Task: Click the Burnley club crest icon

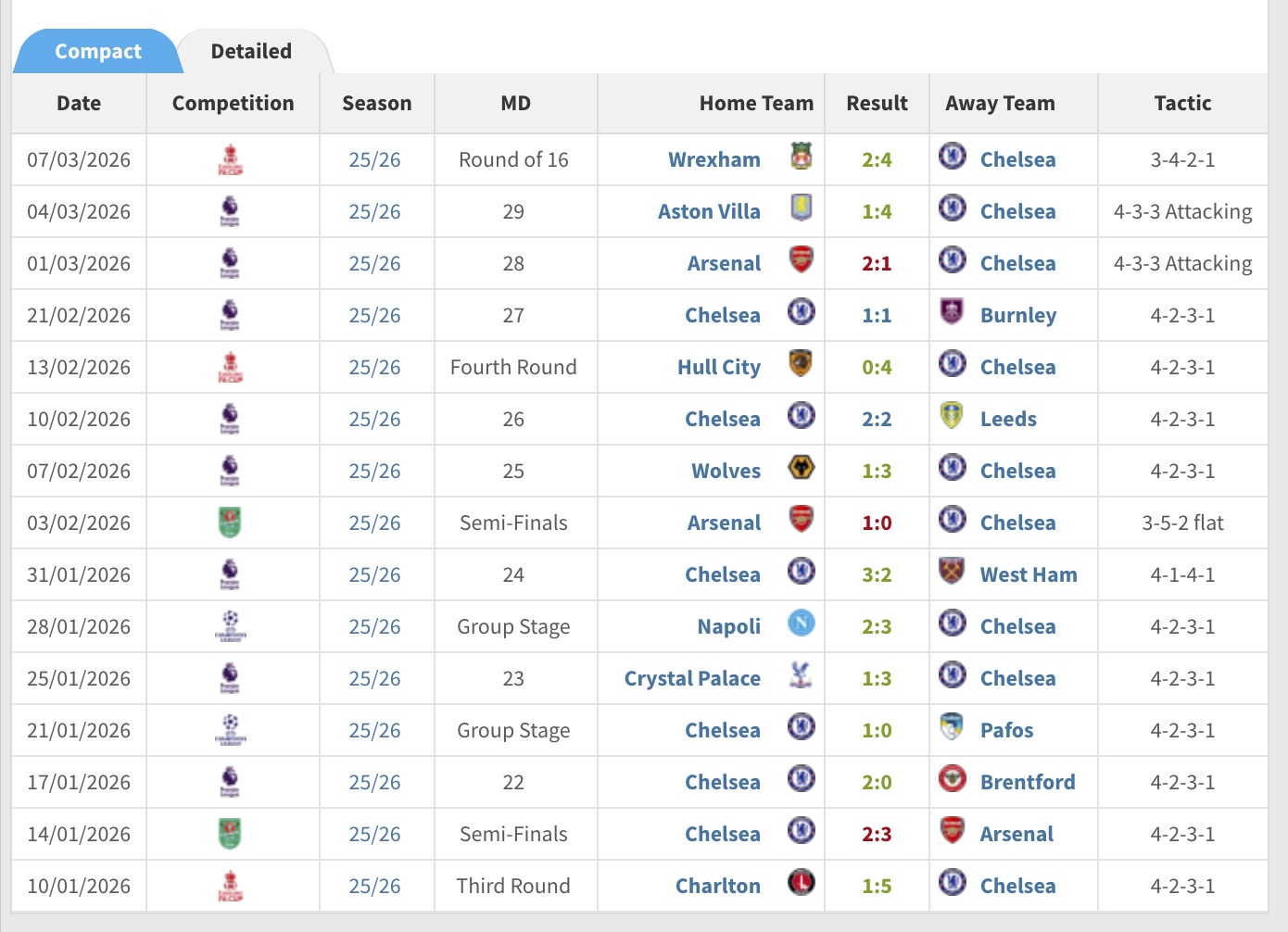Action: 952,311
